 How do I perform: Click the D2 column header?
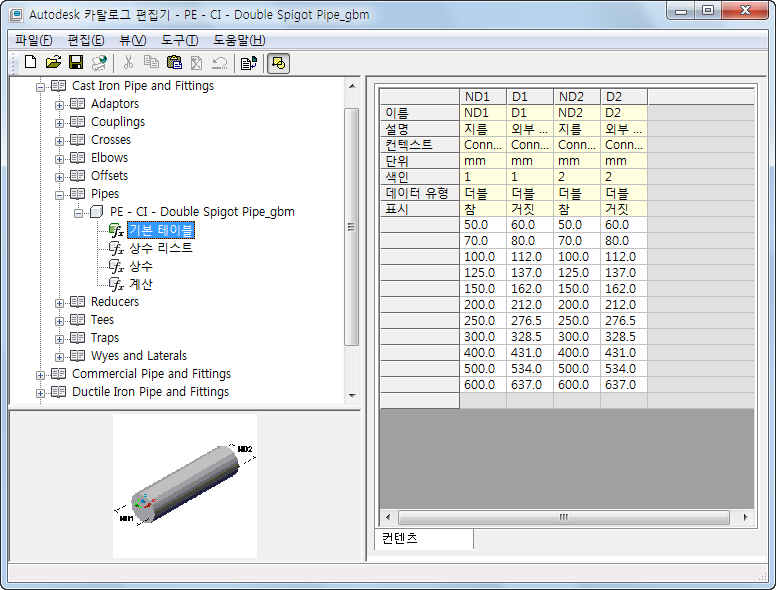click(624, 97)
